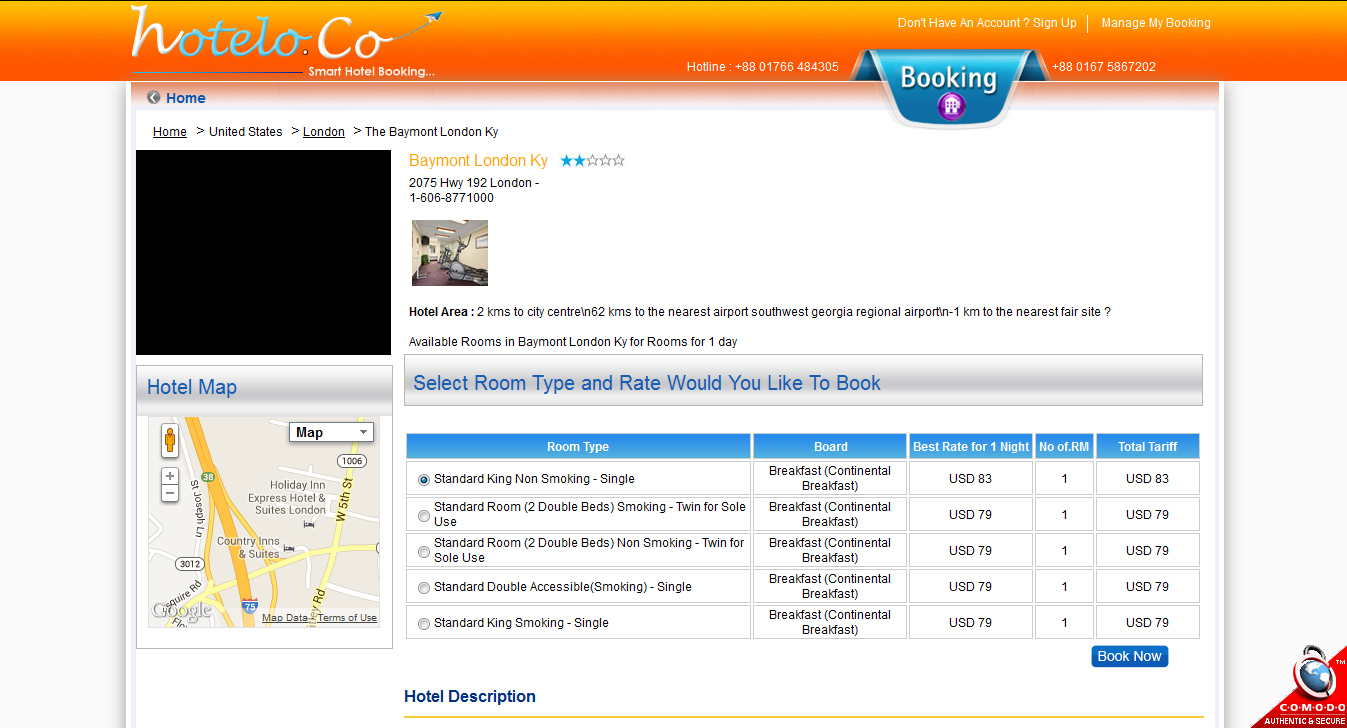Click the Hotel Map panel heading
Screen dimensions: 1347x728
192,387
